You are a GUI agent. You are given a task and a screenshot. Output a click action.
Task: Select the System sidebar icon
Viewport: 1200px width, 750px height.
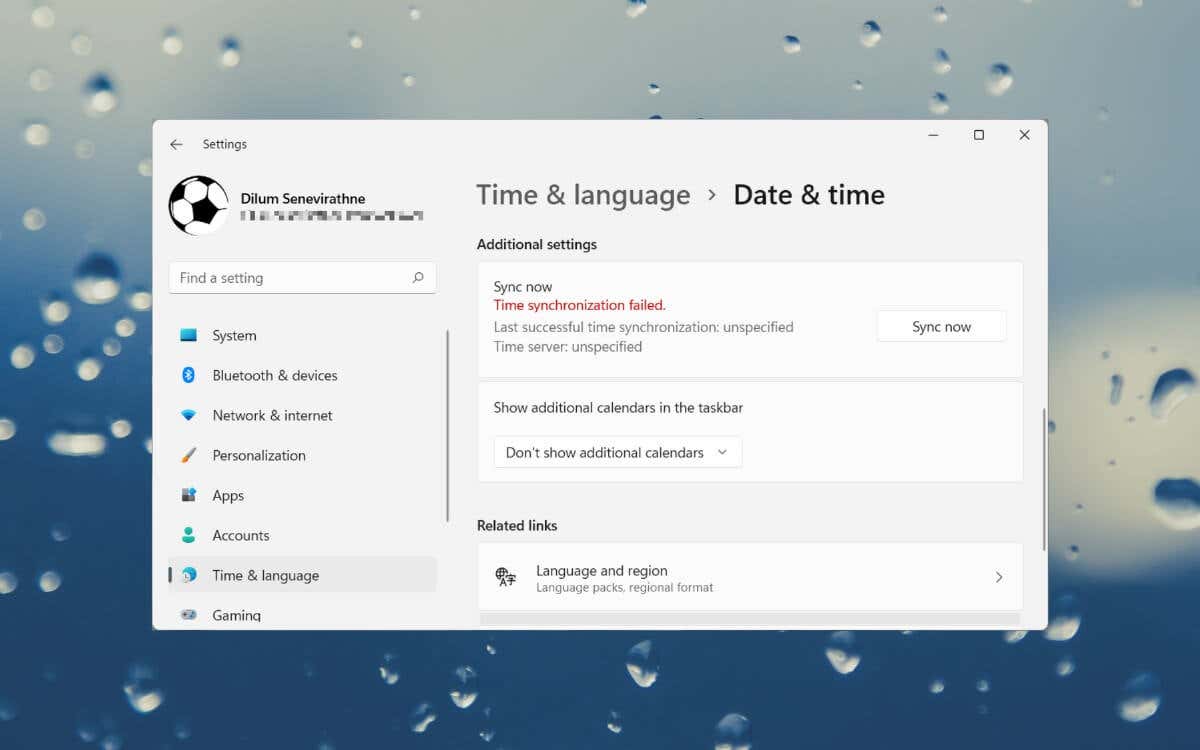pyautogui.click(x=188, y=335)
